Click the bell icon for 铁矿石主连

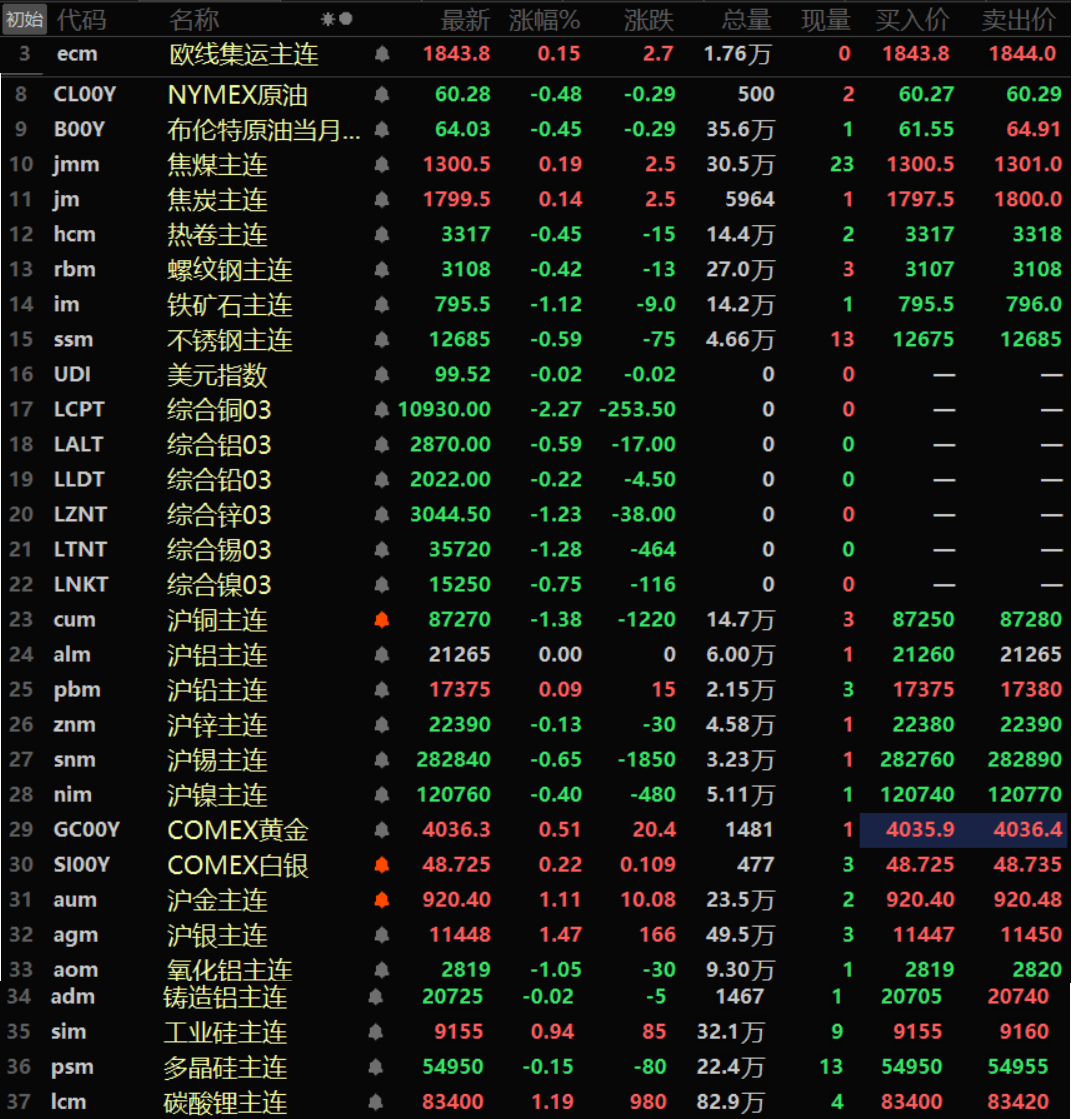381,305
